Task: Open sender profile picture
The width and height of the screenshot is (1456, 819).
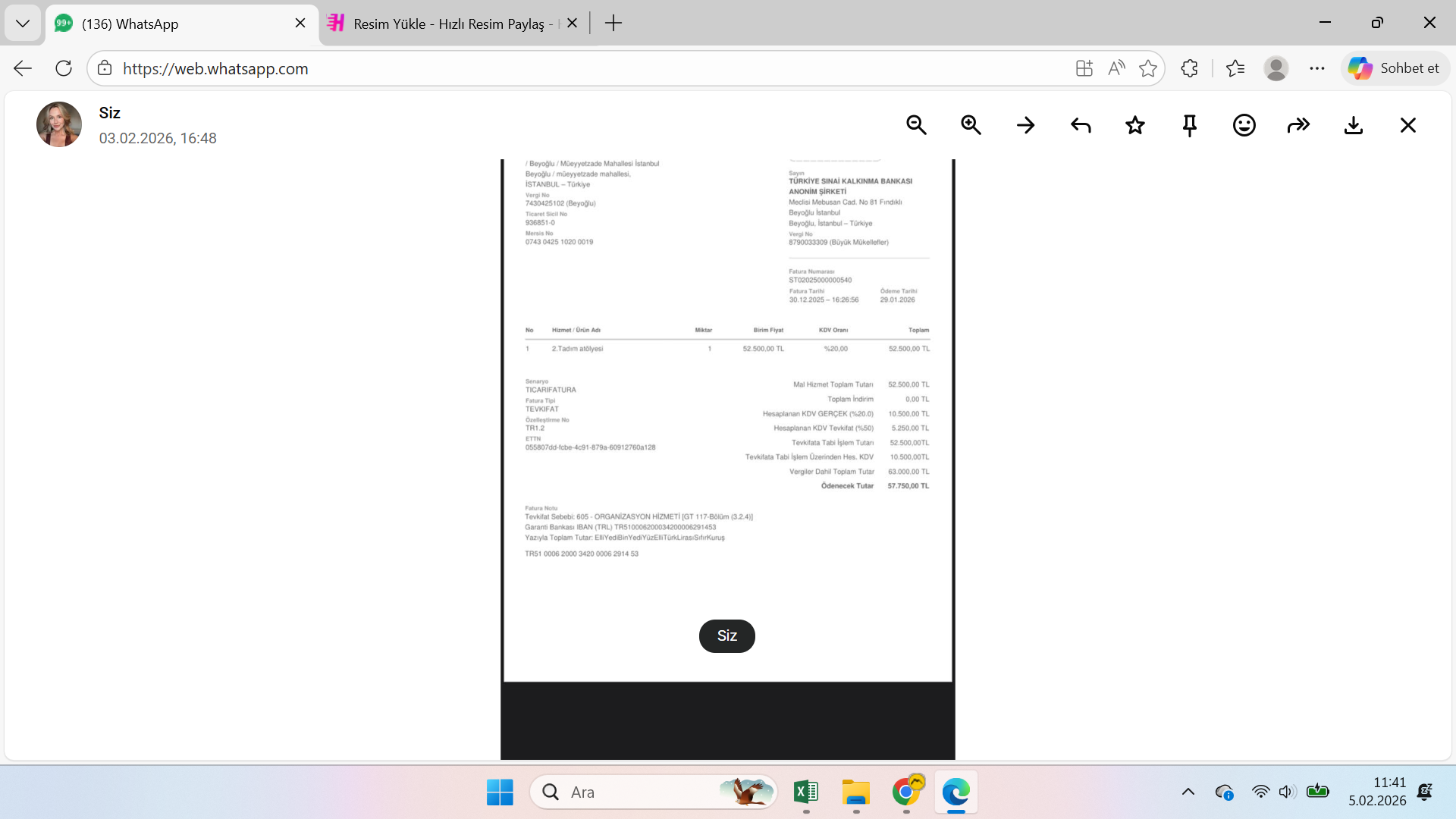Action: pyautogui.click(x=59, y=124)
